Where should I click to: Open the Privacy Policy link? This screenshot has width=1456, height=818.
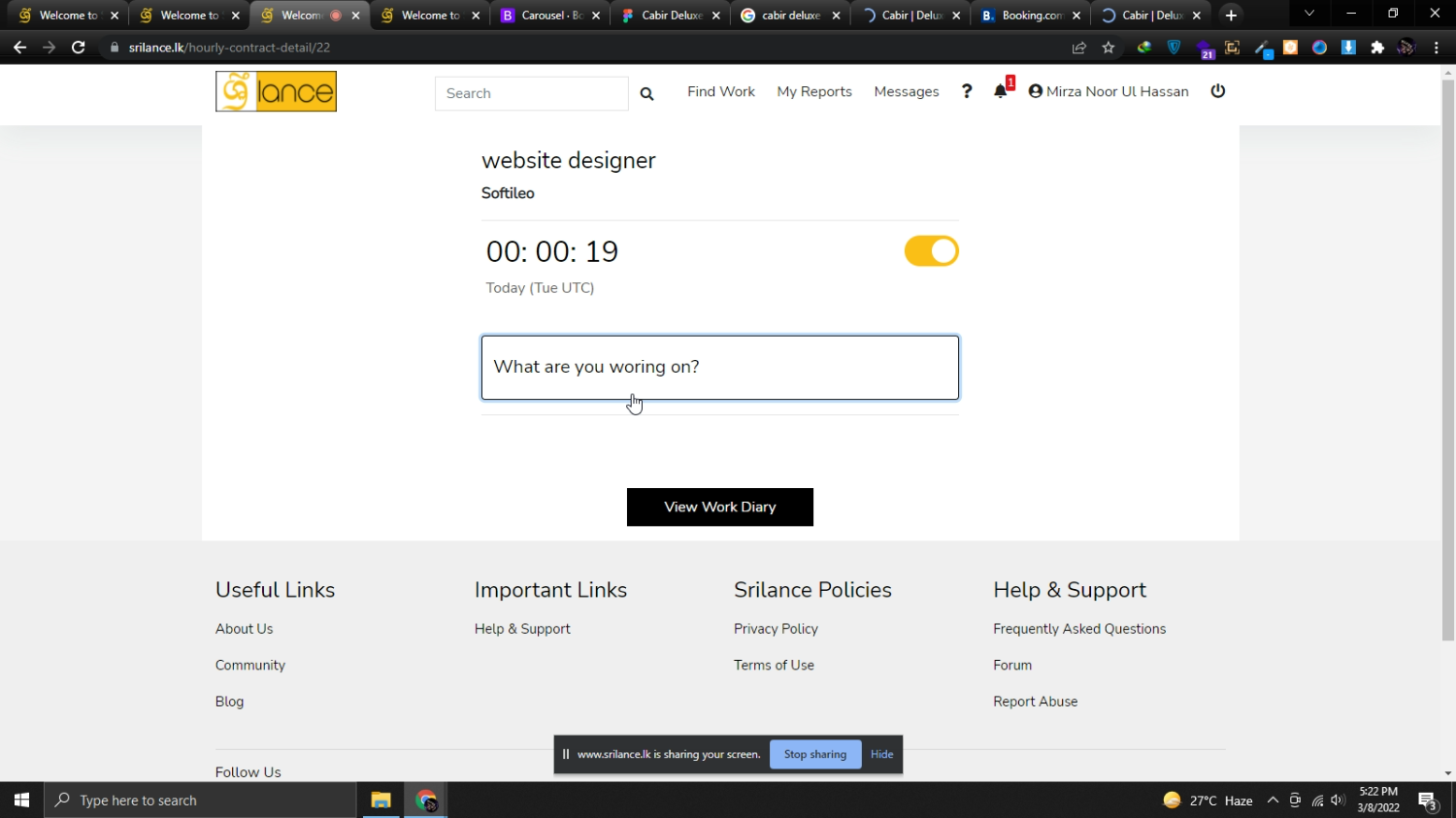[x=776, y=629]
